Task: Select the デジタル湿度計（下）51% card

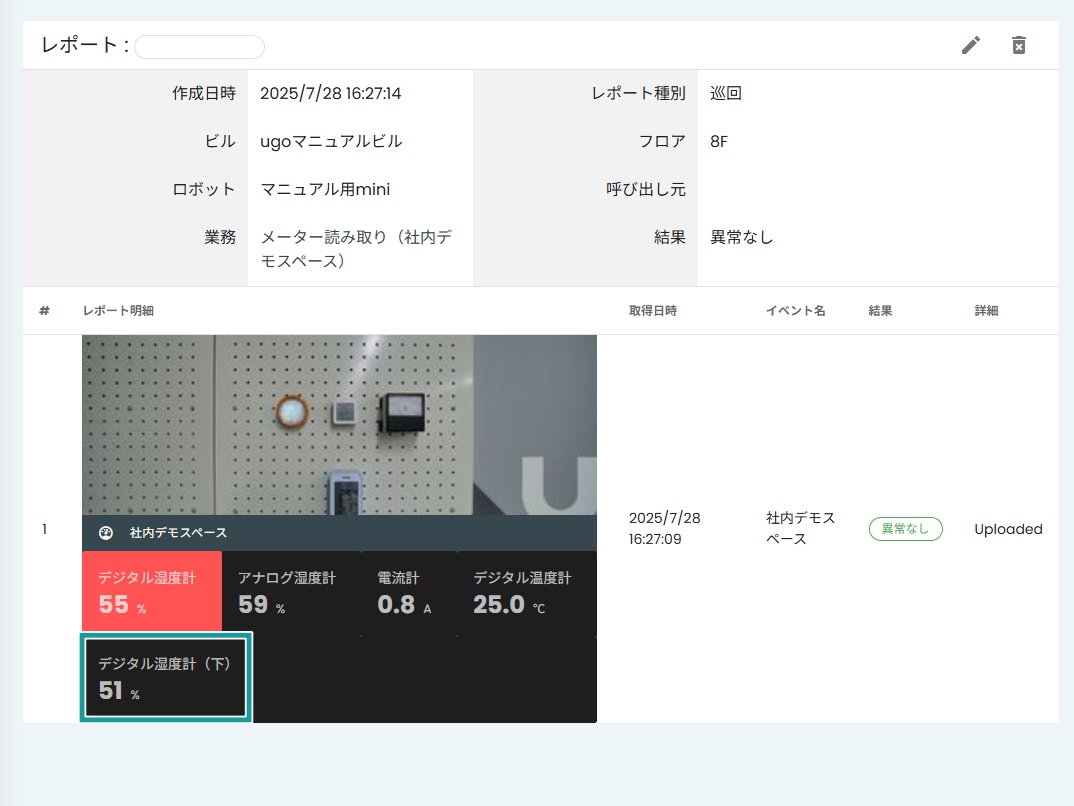Action: pyautogui.click(x=166, y=677)
